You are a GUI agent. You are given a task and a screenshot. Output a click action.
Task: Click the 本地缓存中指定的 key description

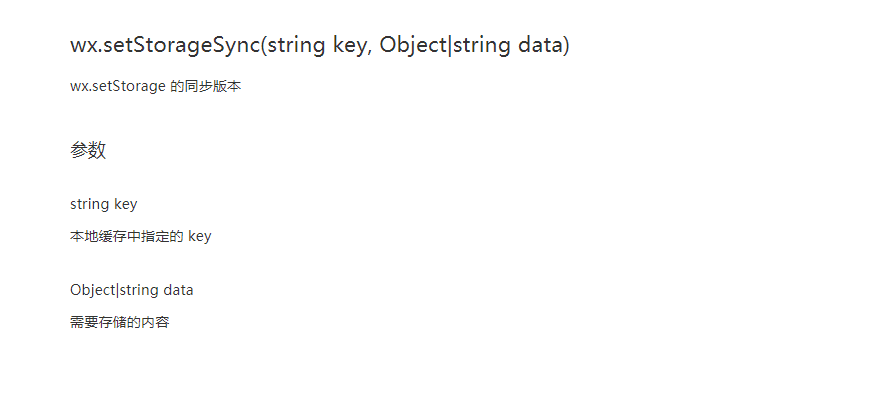(140, 236)
